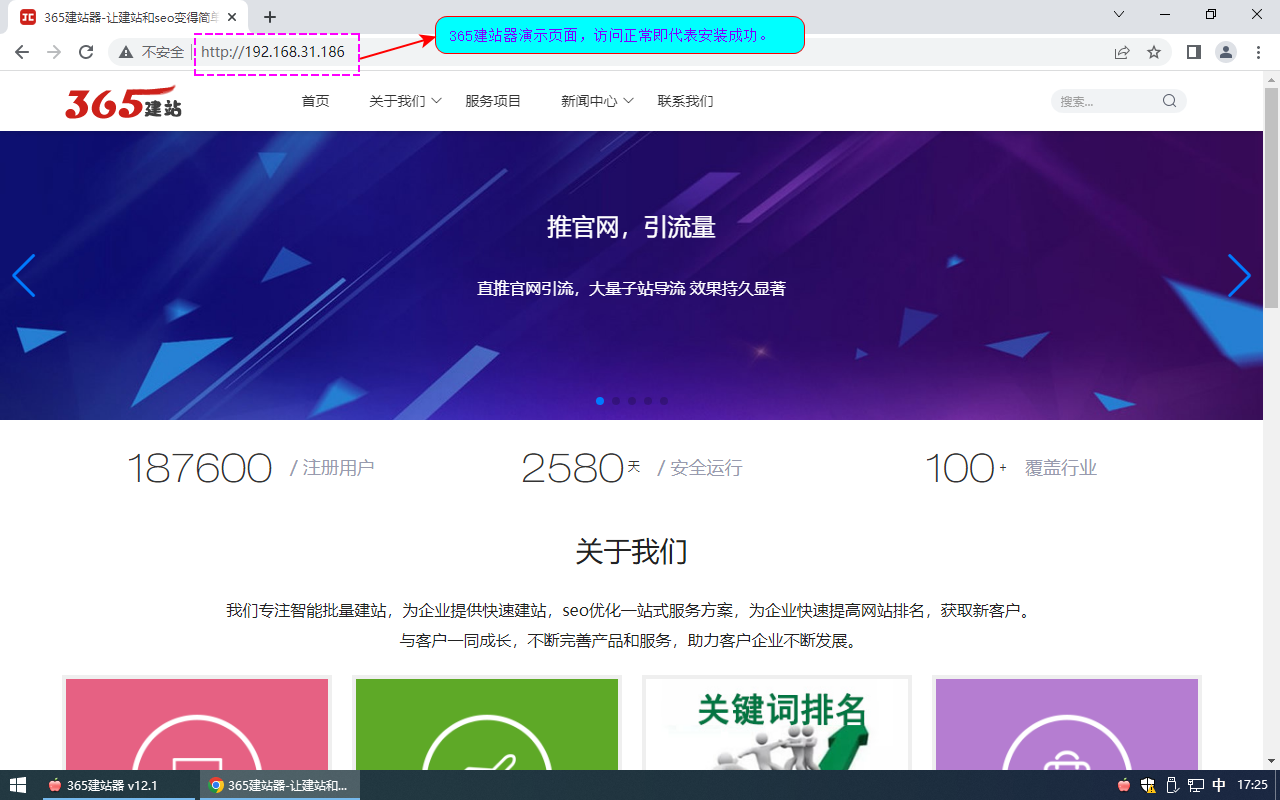Open the 关键词排名 image card

coord(777,725)
